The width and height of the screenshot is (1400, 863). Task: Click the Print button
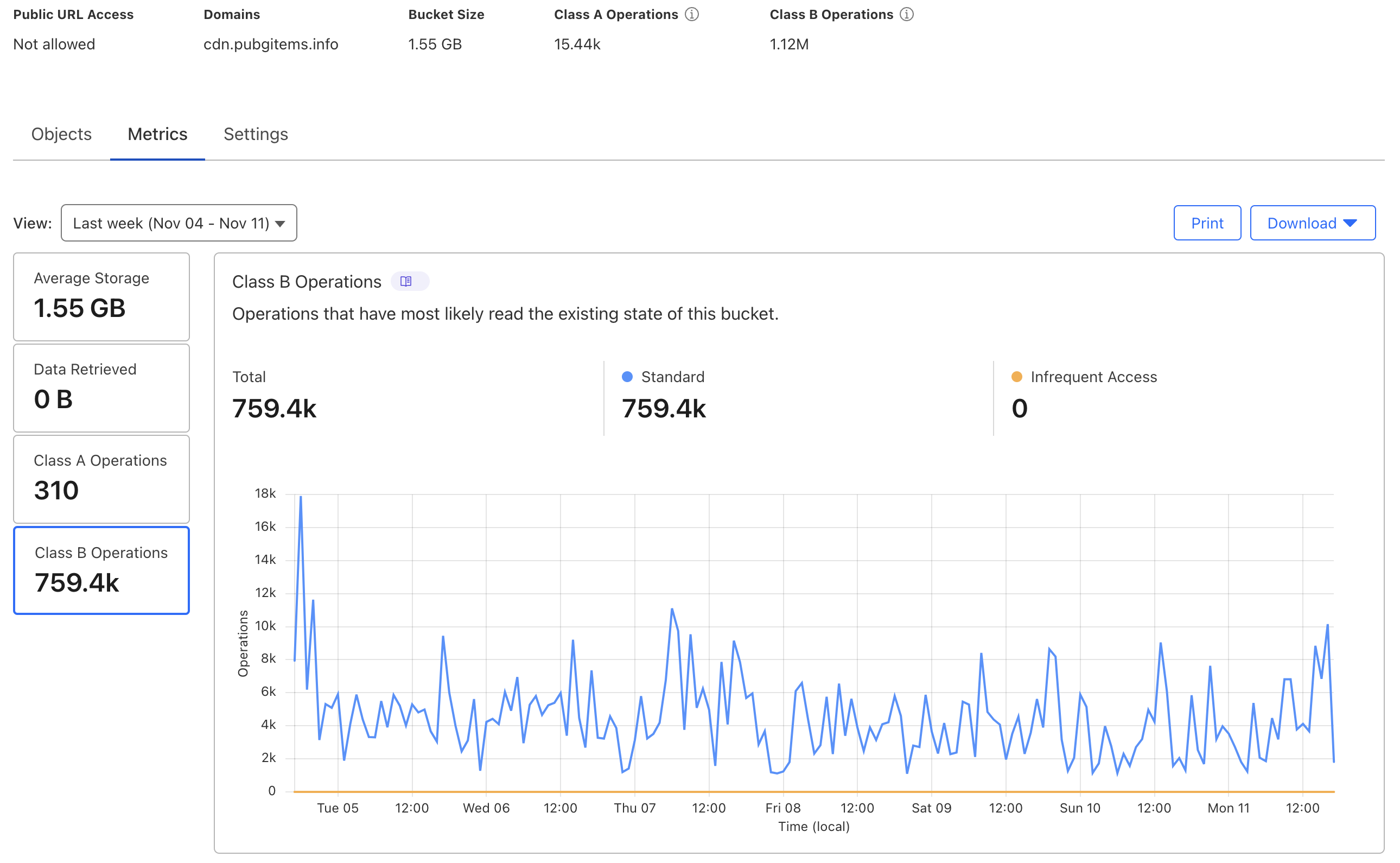(1207, 223)
